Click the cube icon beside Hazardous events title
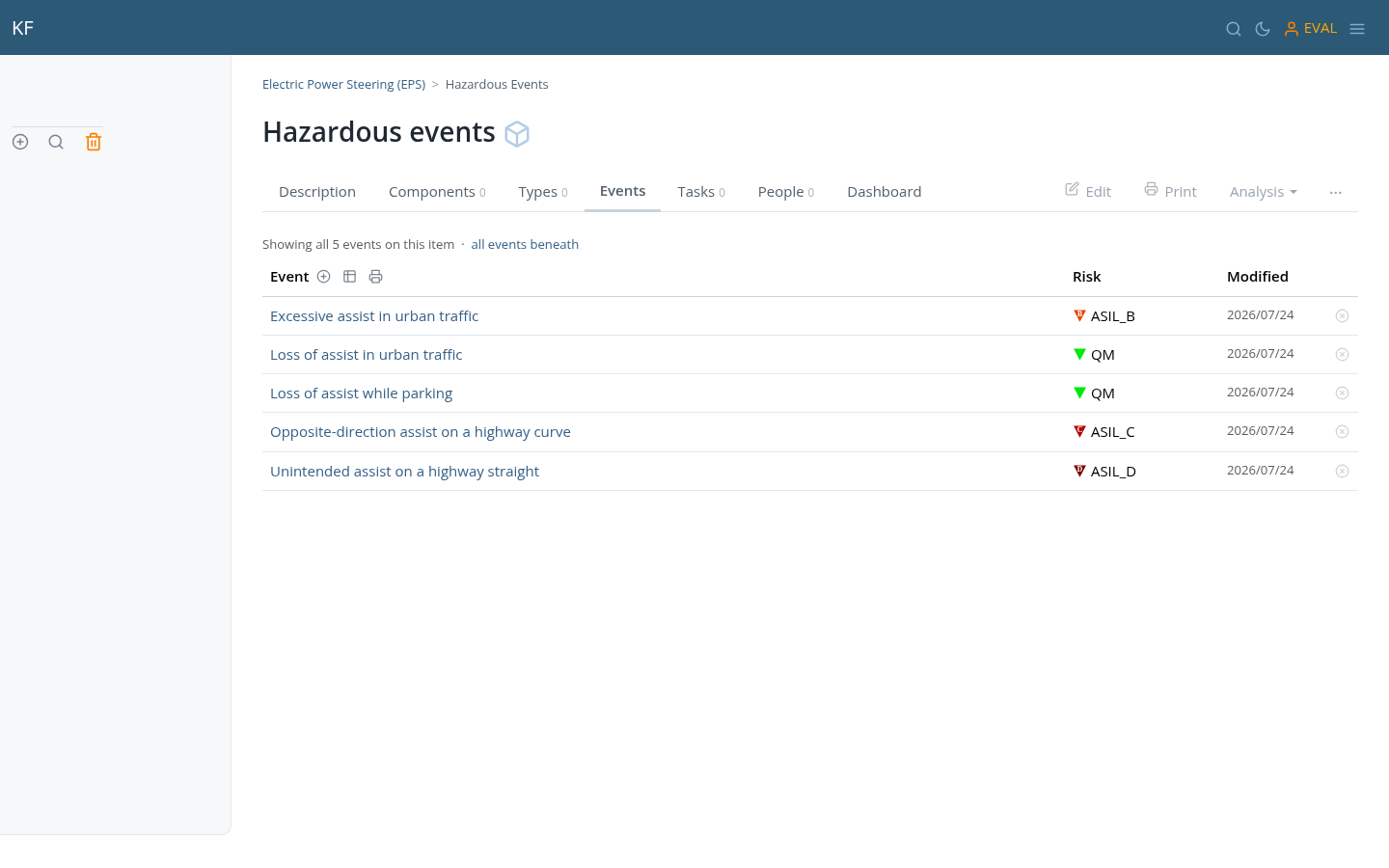 pos(517,134)
